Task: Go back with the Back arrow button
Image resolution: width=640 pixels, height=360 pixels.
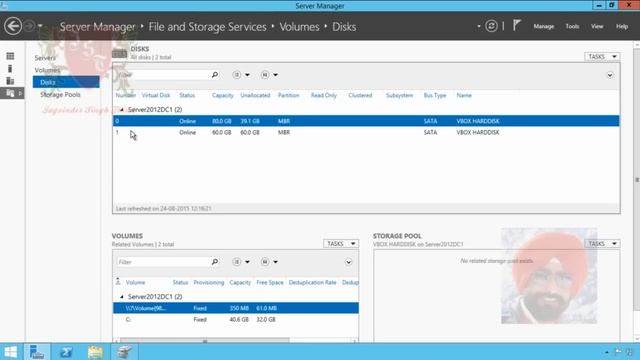Action: point(13,27)
